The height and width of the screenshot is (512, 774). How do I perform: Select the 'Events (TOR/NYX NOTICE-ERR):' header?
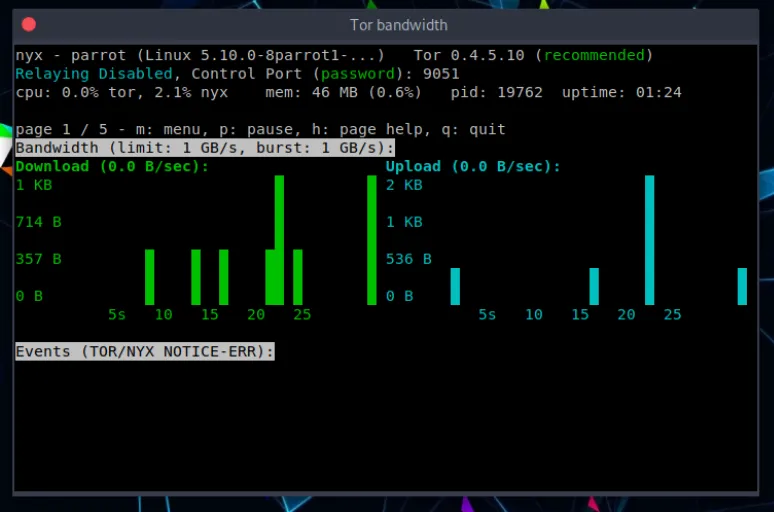coord(145,352)
